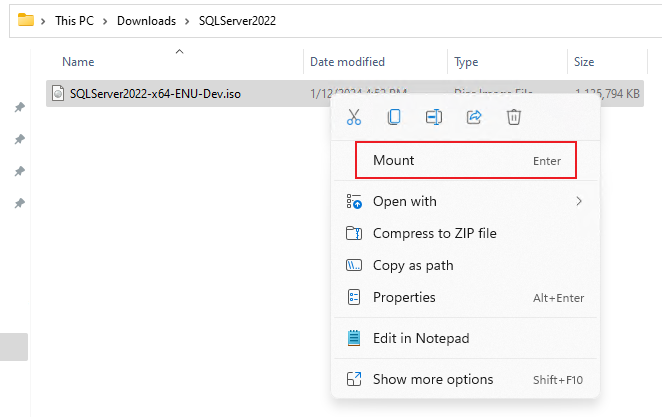Image resolution: width=662 pixels, height=417 pixels.
Task: Expand the chevron after This PC
Action: point(105,21)
